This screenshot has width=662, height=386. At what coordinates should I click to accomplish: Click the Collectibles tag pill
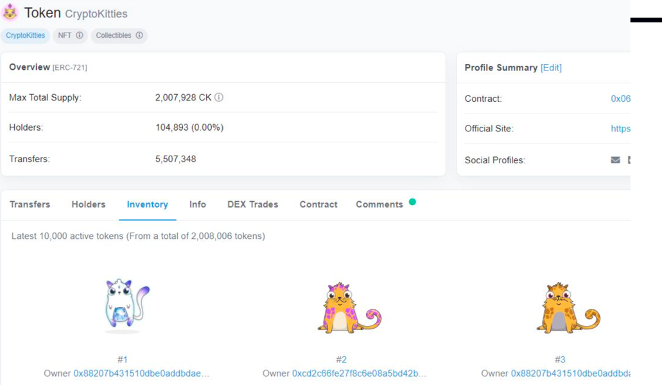[x=119, y=35]
